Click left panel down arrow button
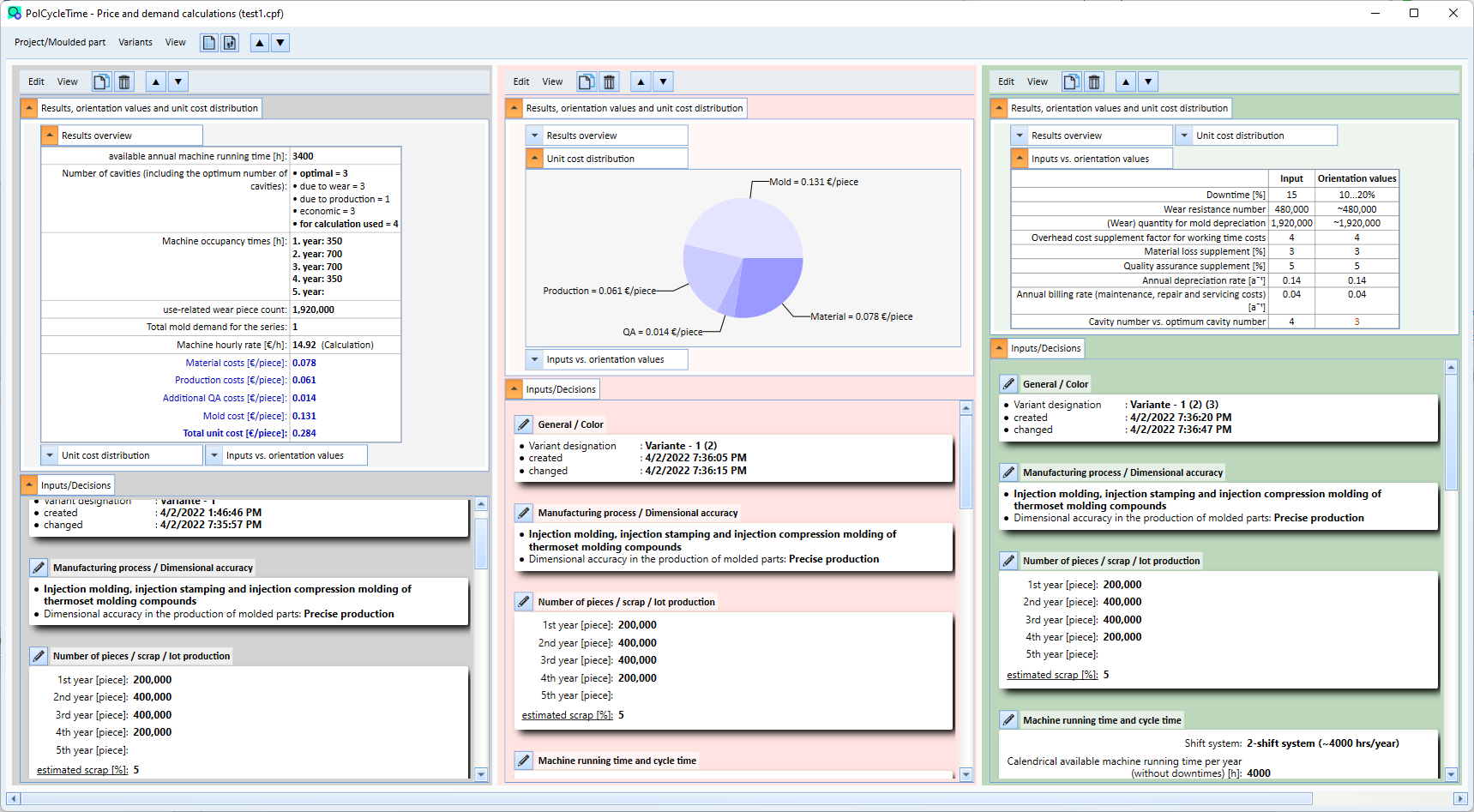Image resolution: width=1474 pixels, height=812 pixels. pyautogui.click(x=177, y=82)
